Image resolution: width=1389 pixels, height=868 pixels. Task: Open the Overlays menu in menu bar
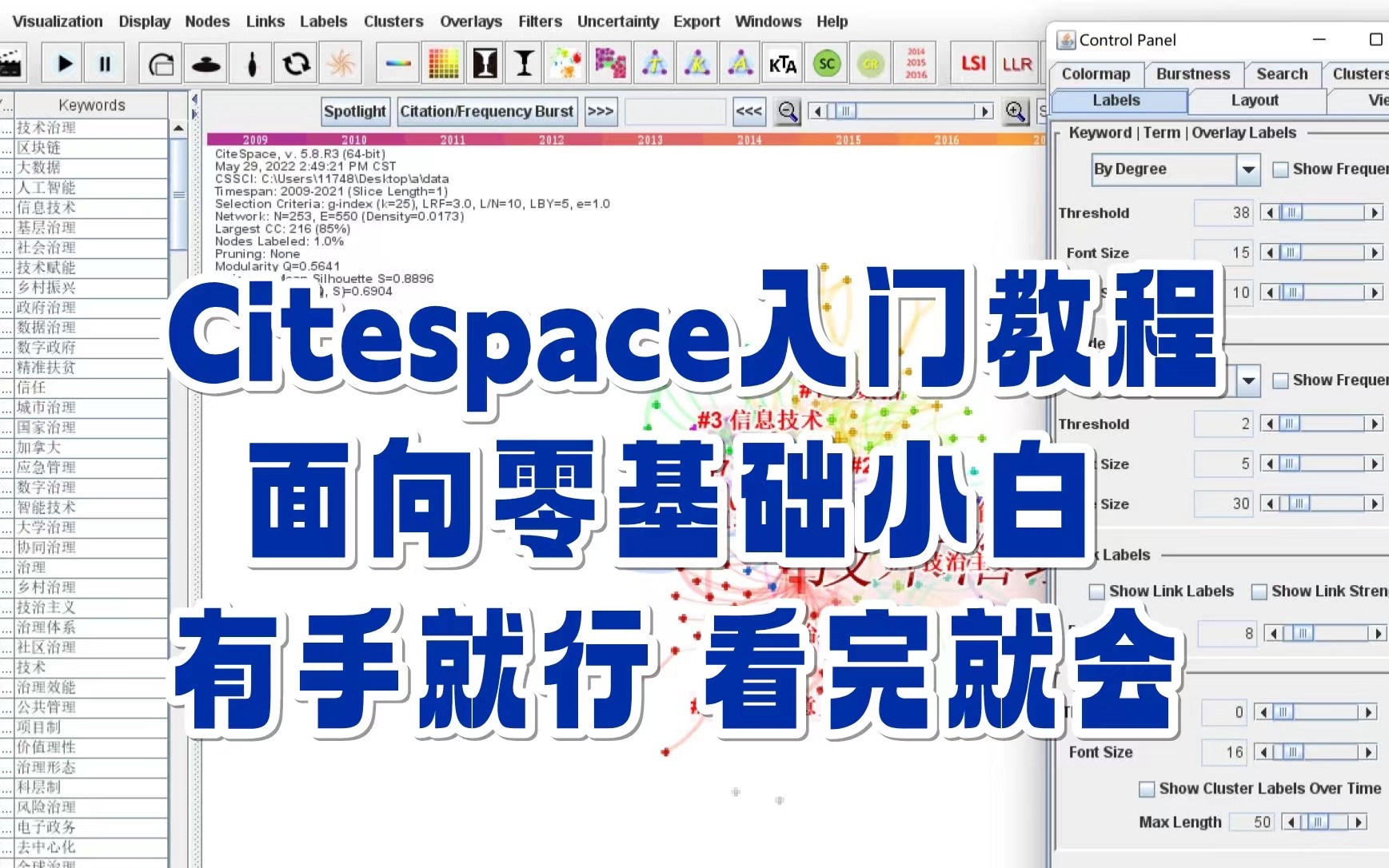coord(471,22)
